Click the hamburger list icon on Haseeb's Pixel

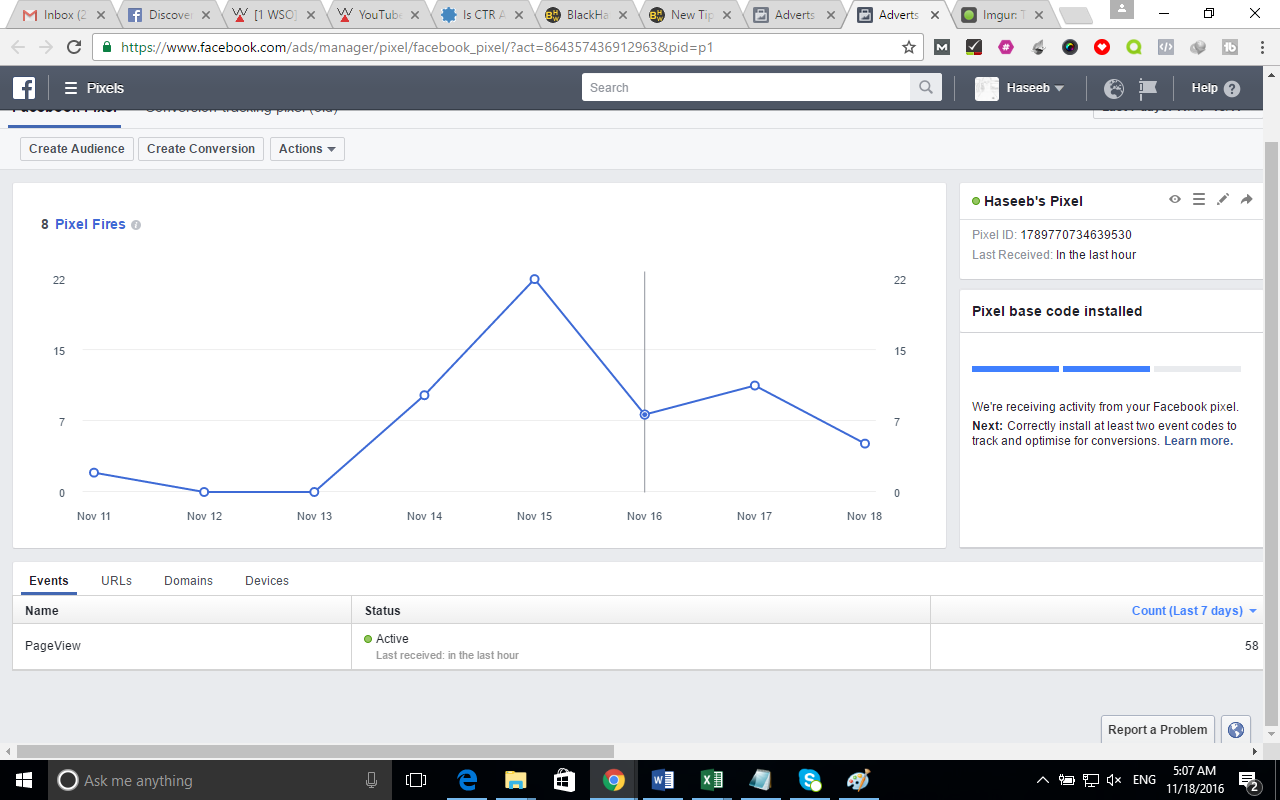(x=1199, y=200)
